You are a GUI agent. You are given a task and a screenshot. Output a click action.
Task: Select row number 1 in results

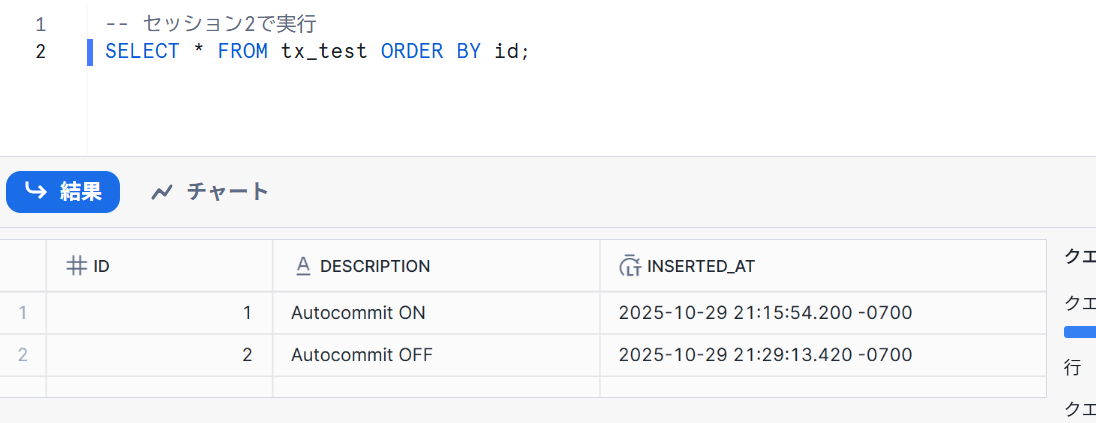click(22, 313)
